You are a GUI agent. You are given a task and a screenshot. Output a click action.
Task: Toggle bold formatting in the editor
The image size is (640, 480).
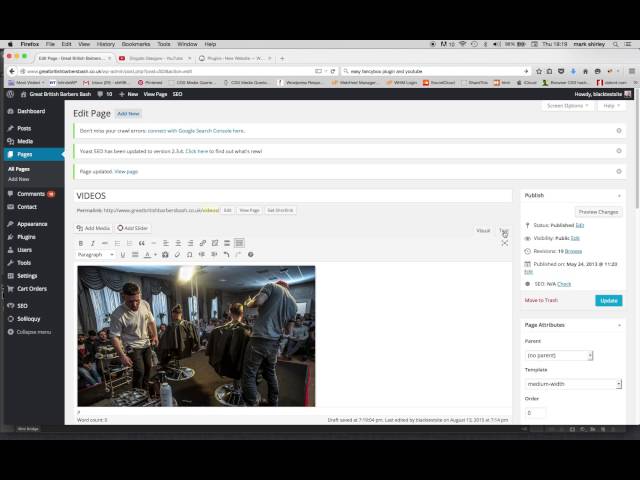click(82, 243)
